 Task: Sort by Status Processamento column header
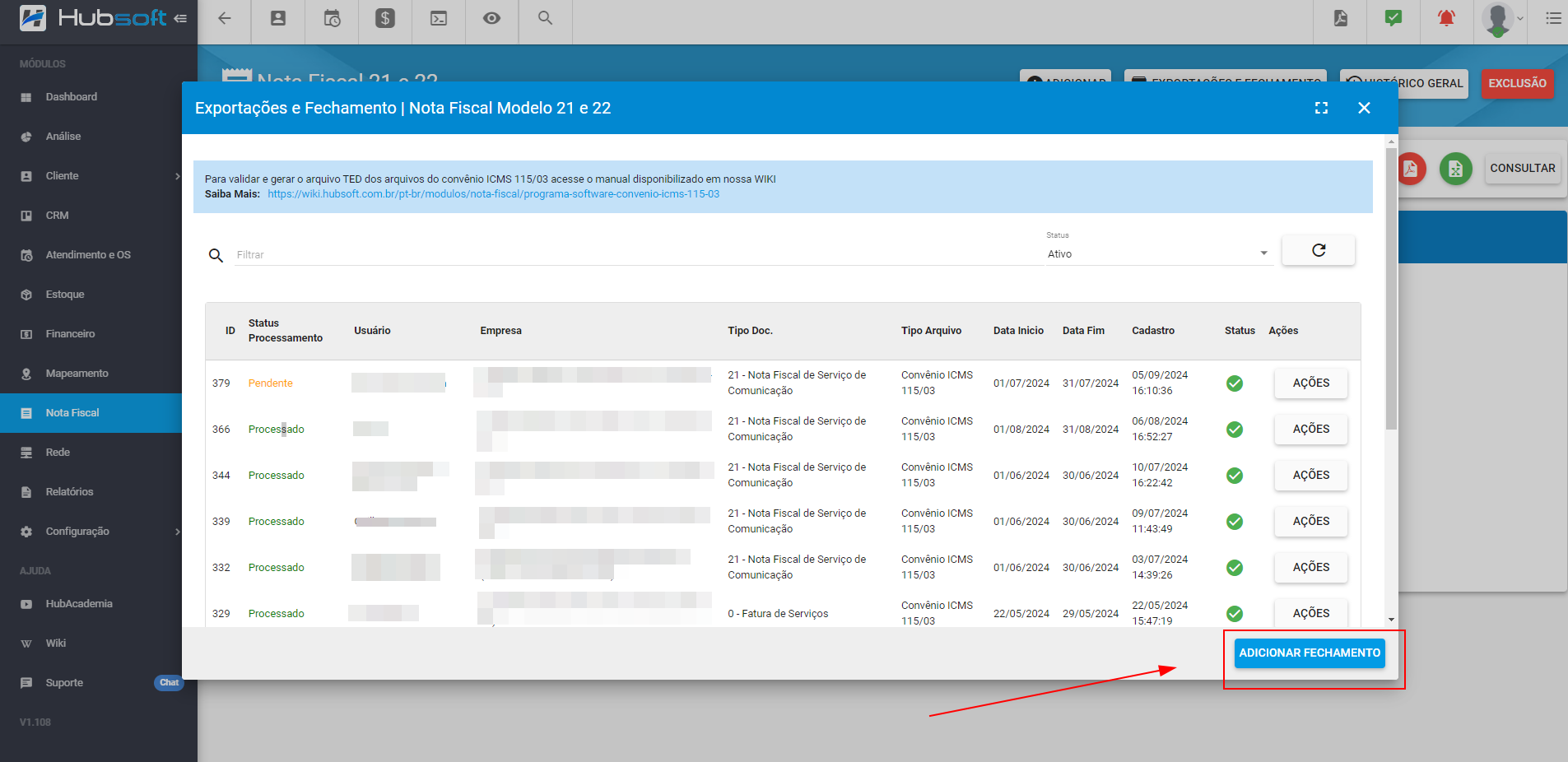click(286, 331)
